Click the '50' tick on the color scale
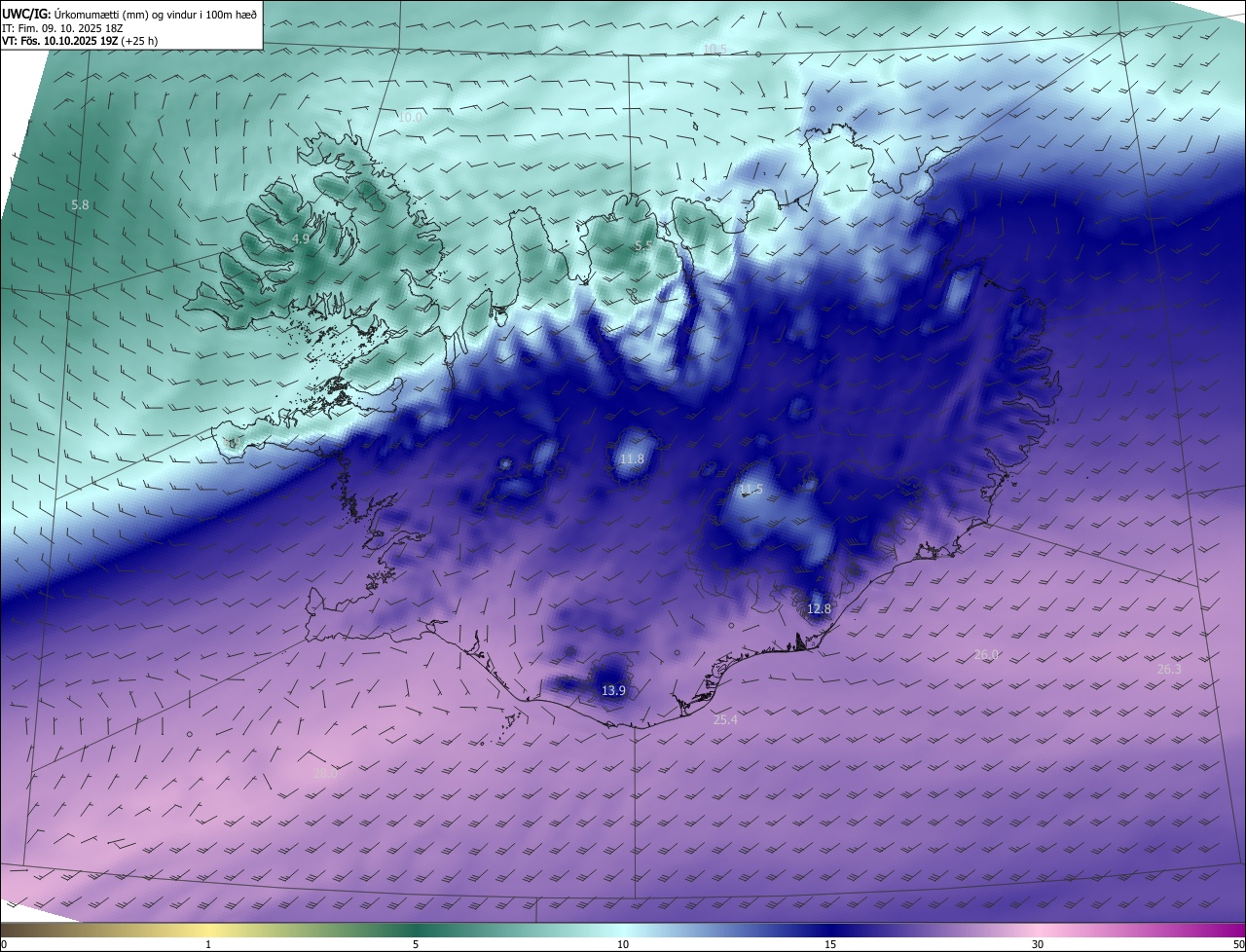1246x952 pixels. (1238, 944)
